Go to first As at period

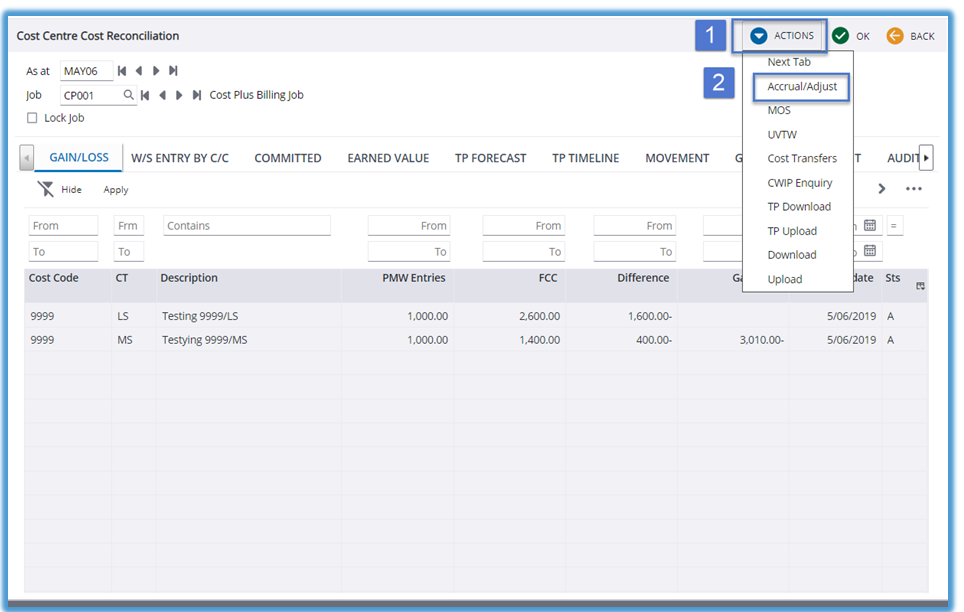[x=122, y=71]
